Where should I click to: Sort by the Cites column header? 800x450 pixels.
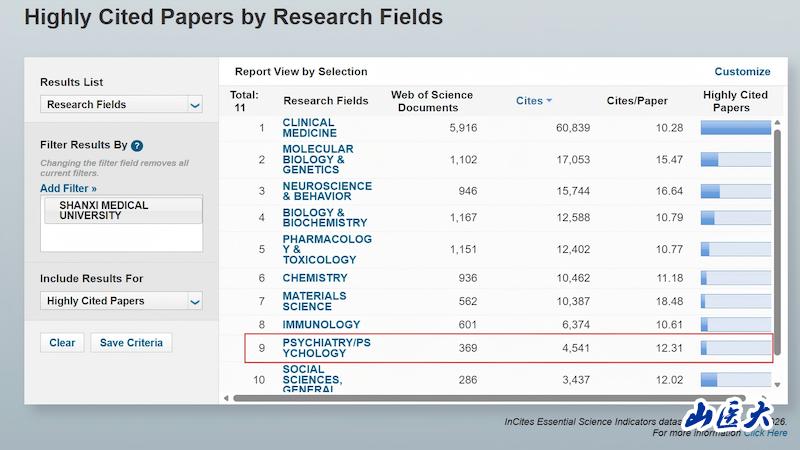[529, 101]
